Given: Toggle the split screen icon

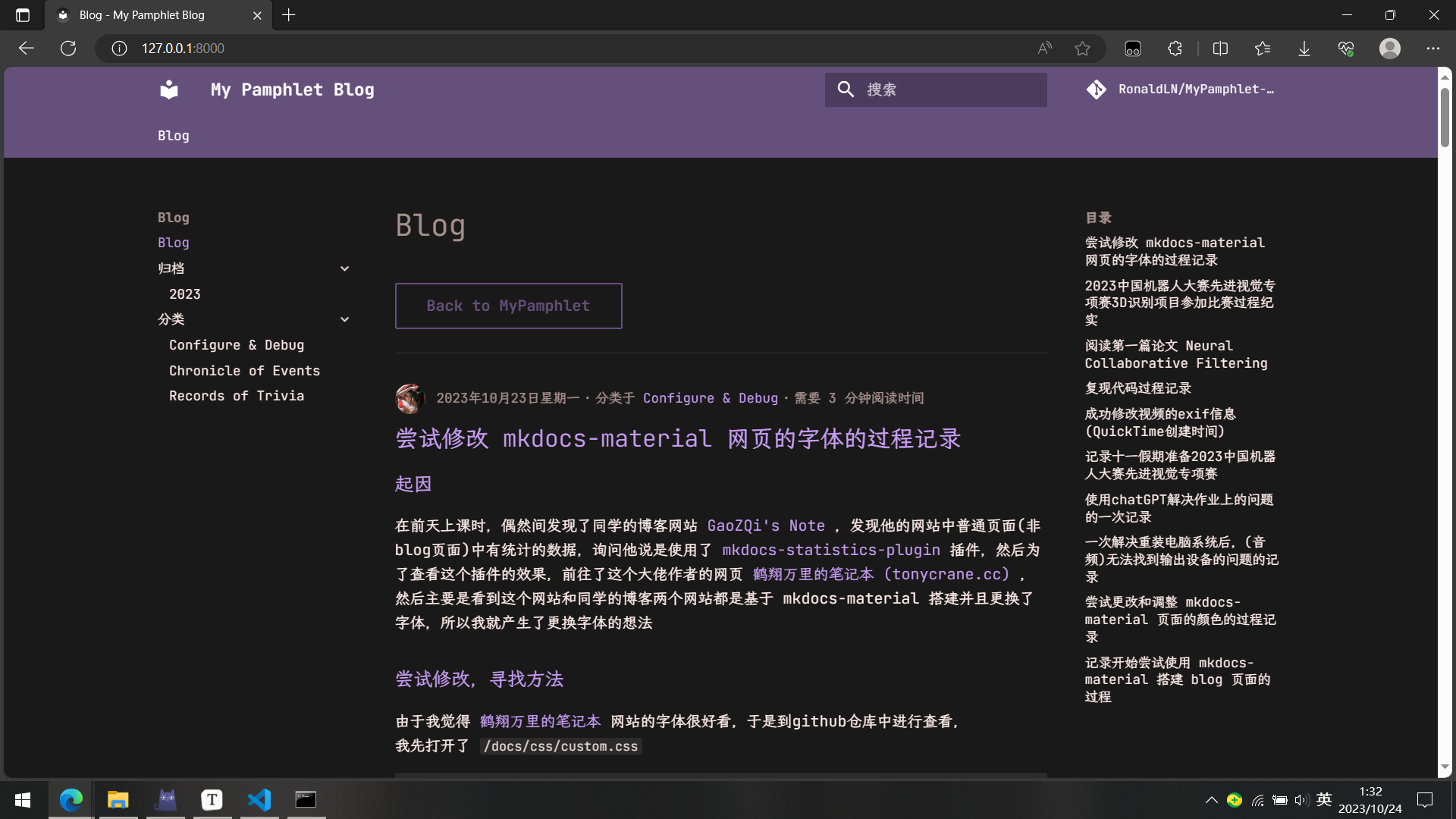Looking at the screenshot, I should pyautogui.click(x=1220, y=49).
